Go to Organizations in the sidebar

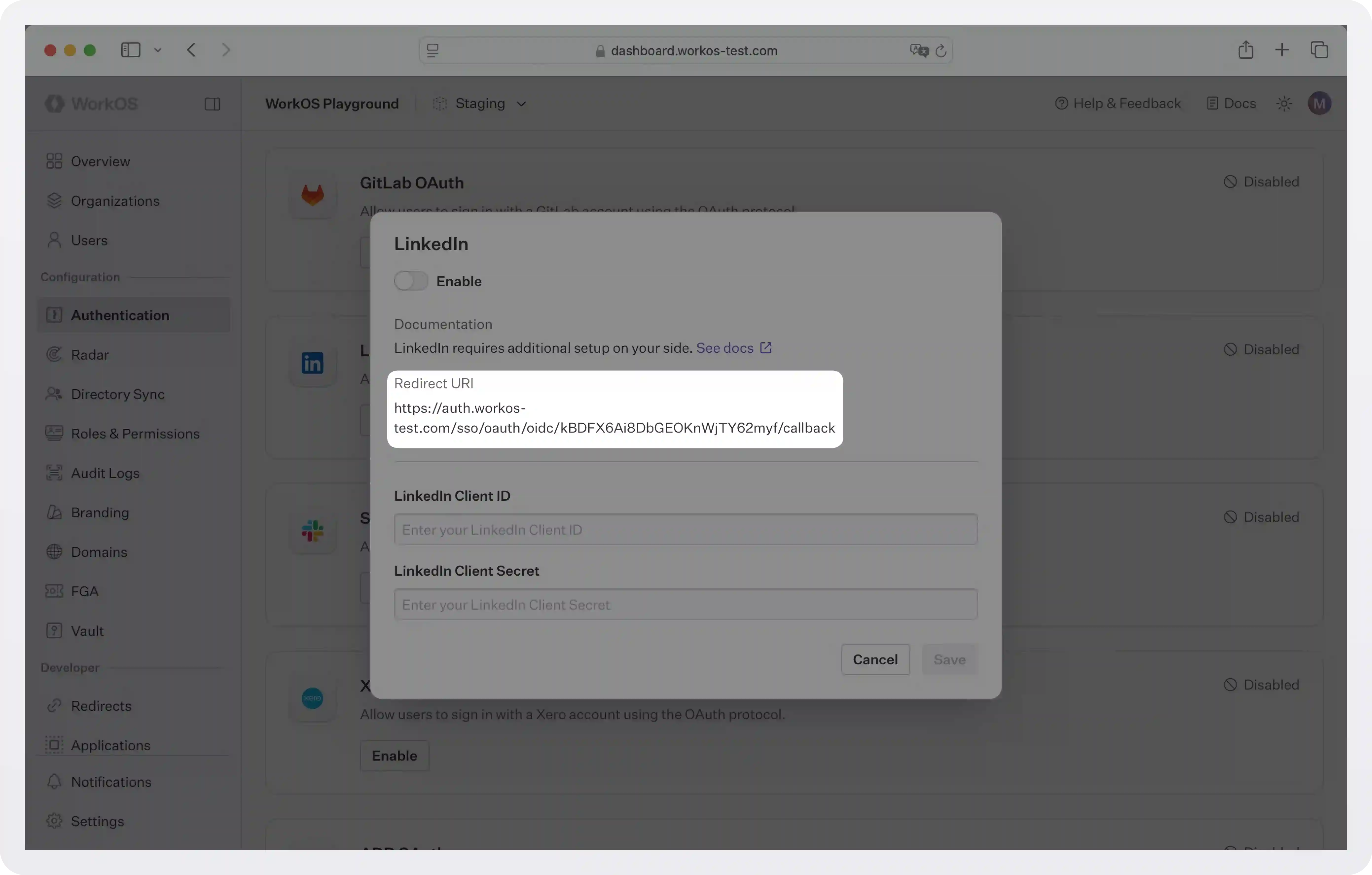click(x=133, y=201)
